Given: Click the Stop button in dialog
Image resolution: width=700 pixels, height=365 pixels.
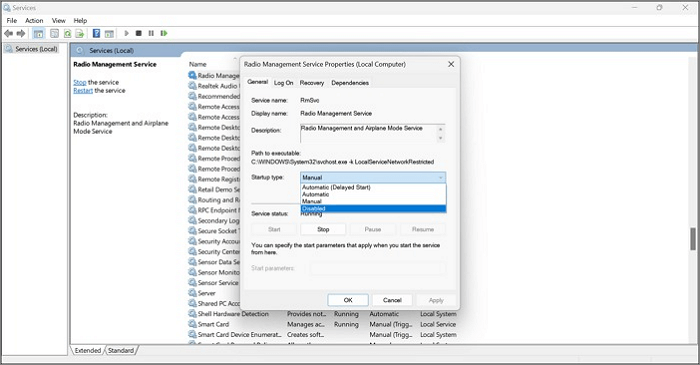Looking at the screenshot, I should (x=323, y=229).
